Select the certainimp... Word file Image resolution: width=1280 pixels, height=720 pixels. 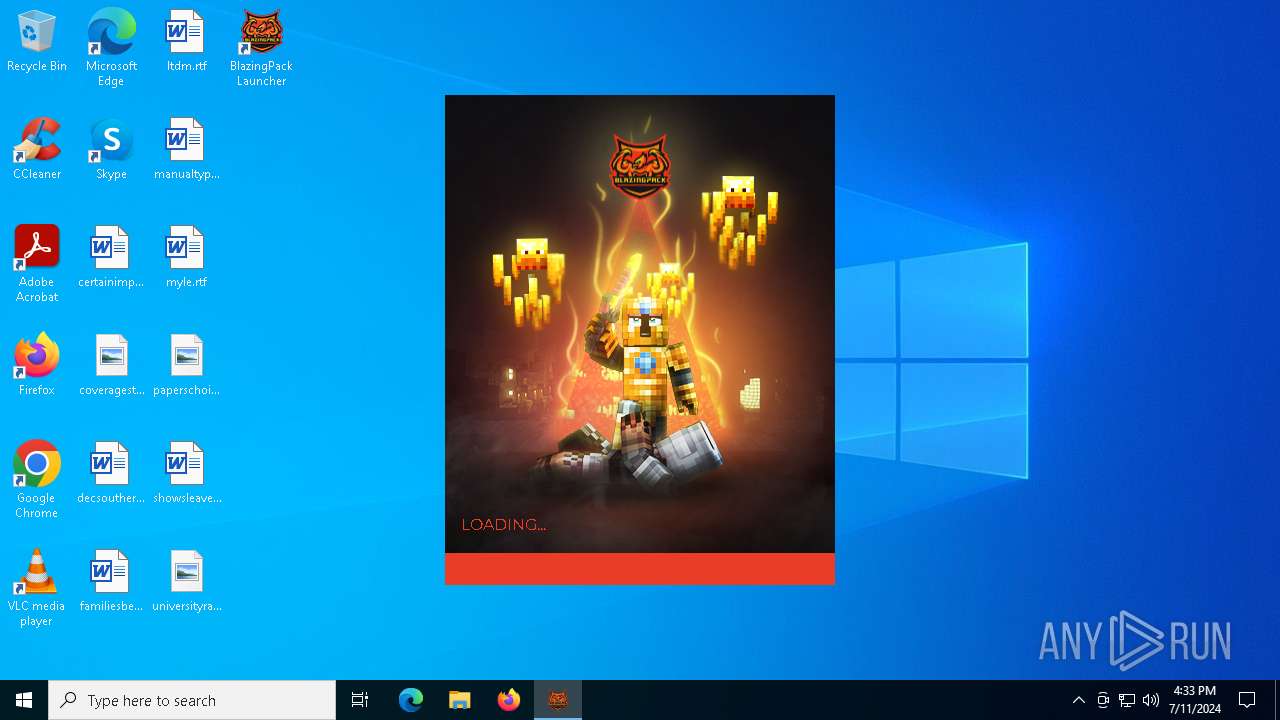111,257
